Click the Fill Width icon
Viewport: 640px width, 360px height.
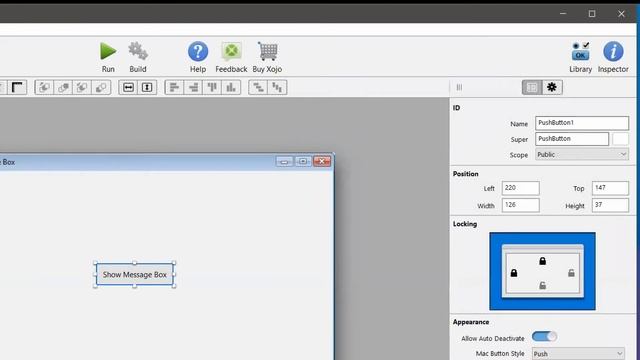click(128, 87)
